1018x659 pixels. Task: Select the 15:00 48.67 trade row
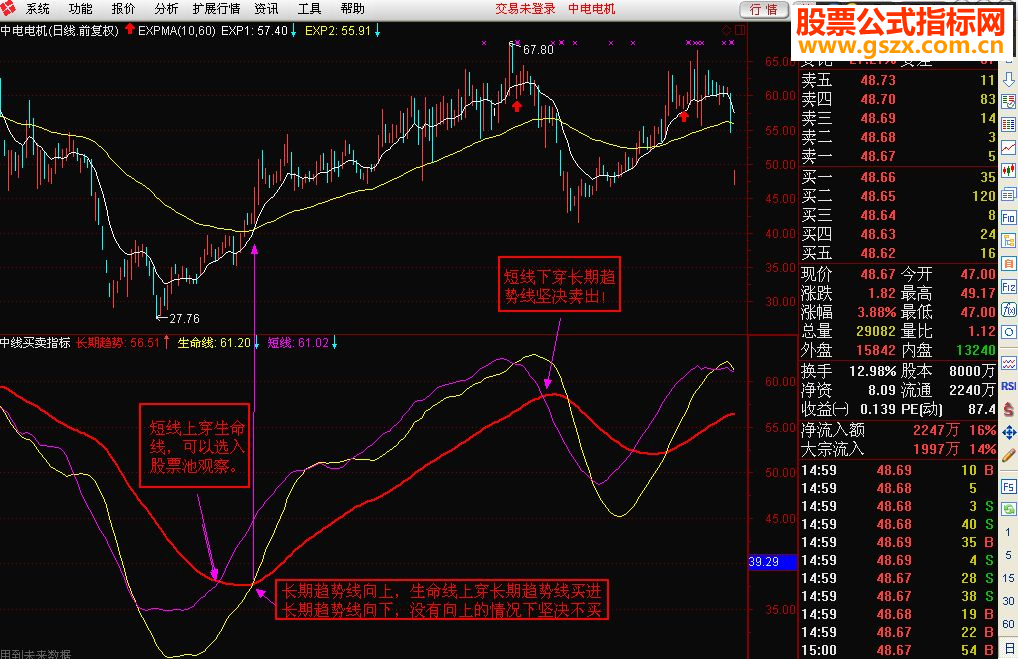899,649
